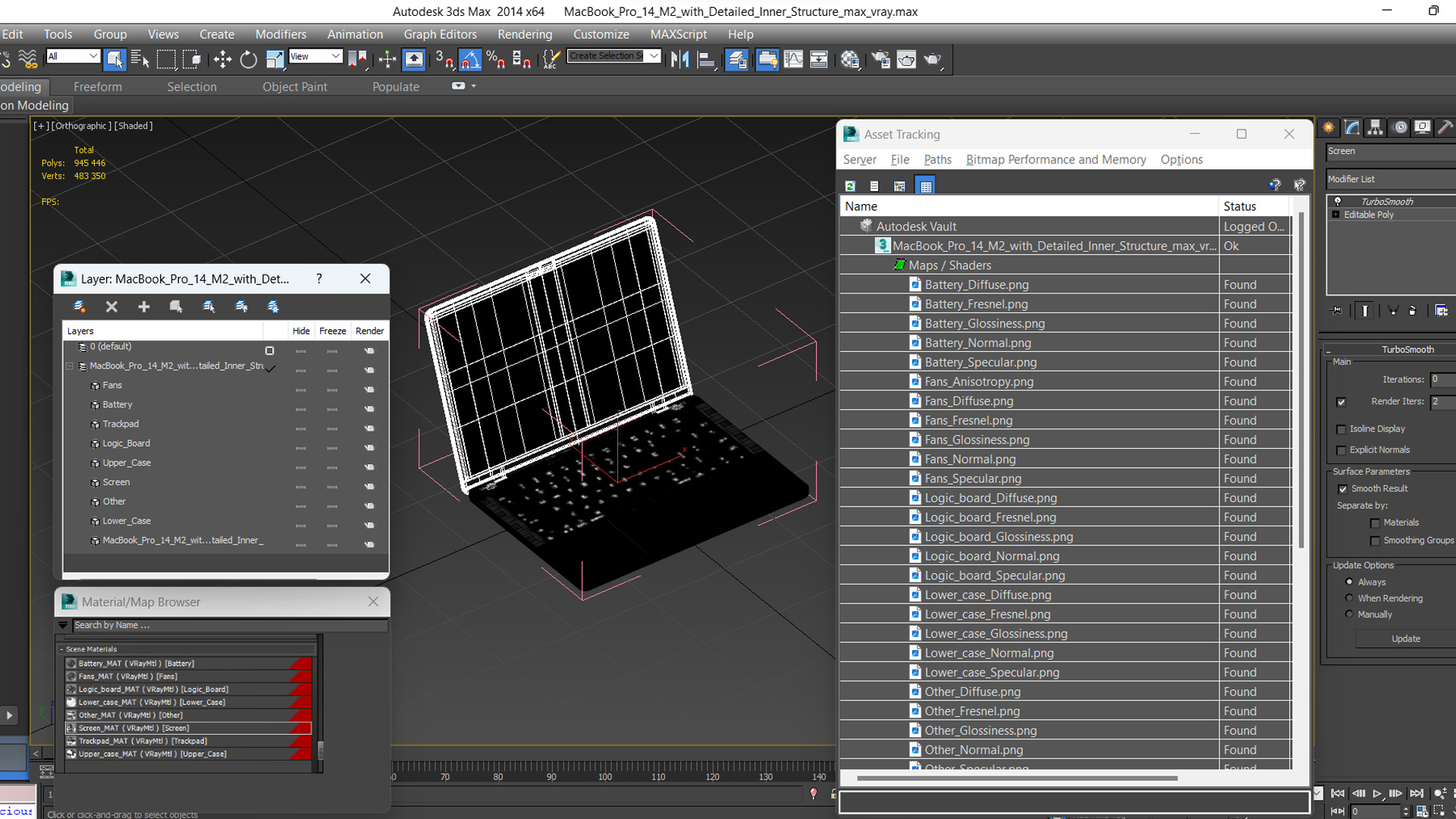Activate Select and Move tool
The image size is (1456, 819).
222,59
